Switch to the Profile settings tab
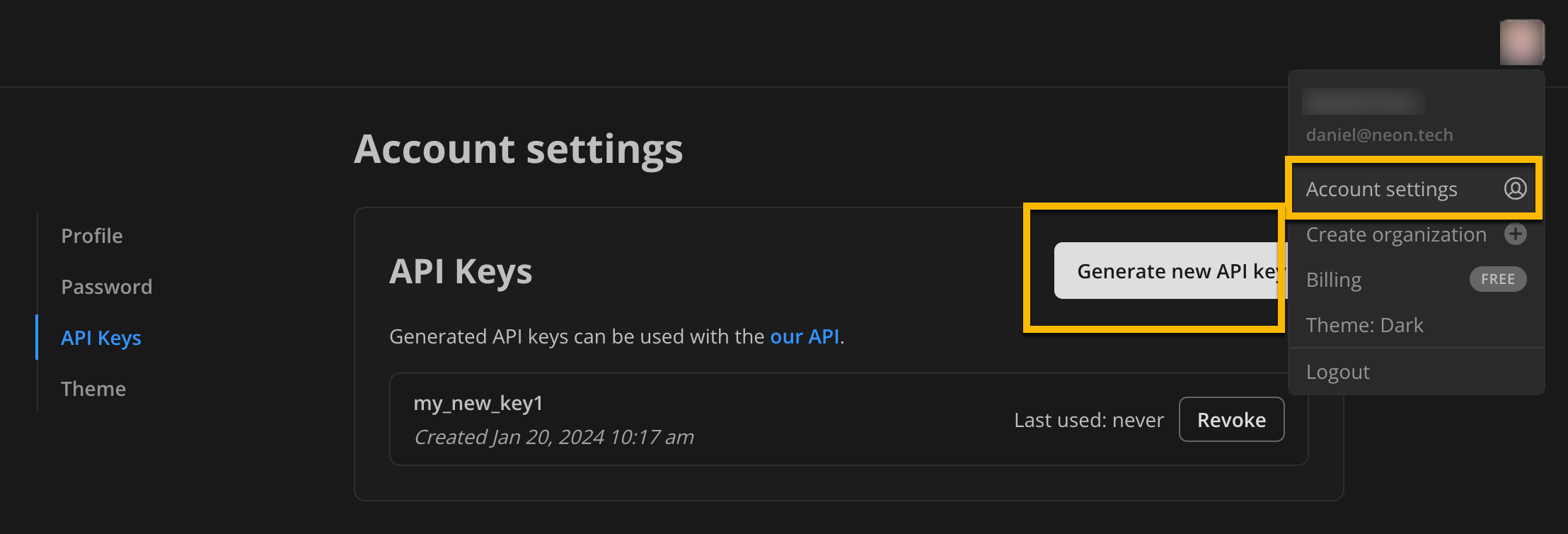The width and height of the screenshot is (1568, 534). [x=92, y=236]
